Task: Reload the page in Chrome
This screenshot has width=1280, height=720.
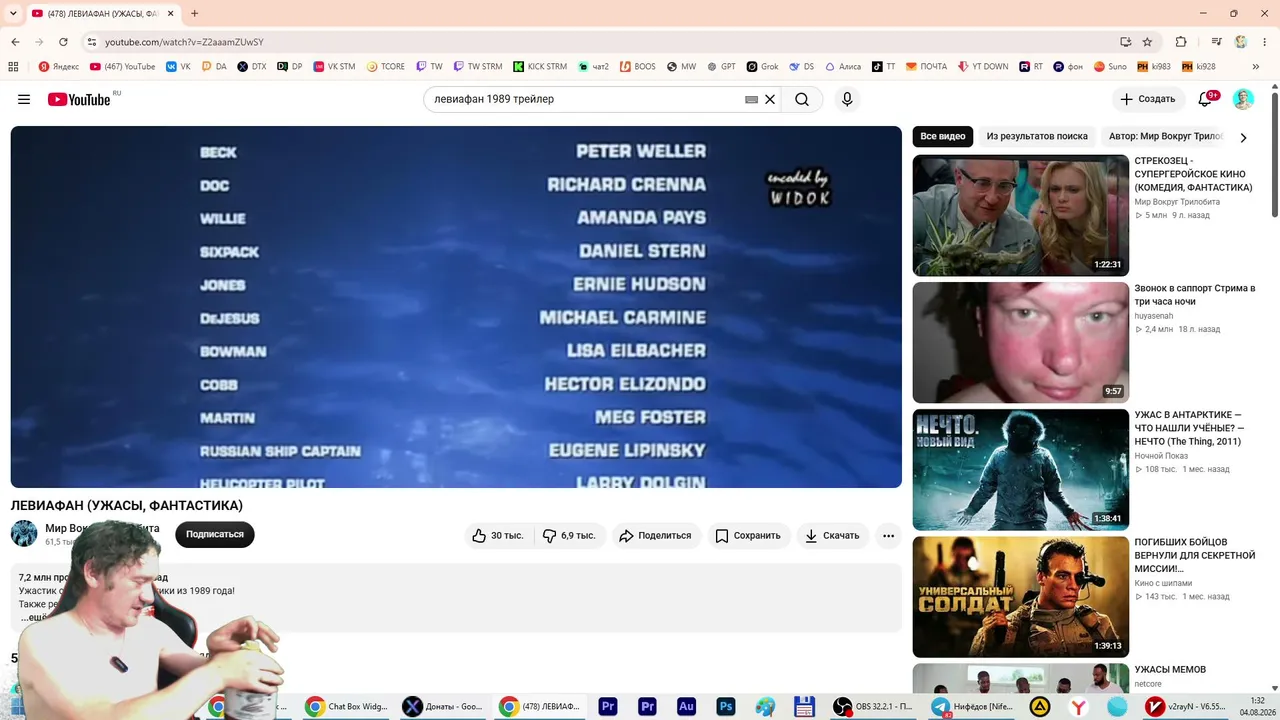Action: 63,42
